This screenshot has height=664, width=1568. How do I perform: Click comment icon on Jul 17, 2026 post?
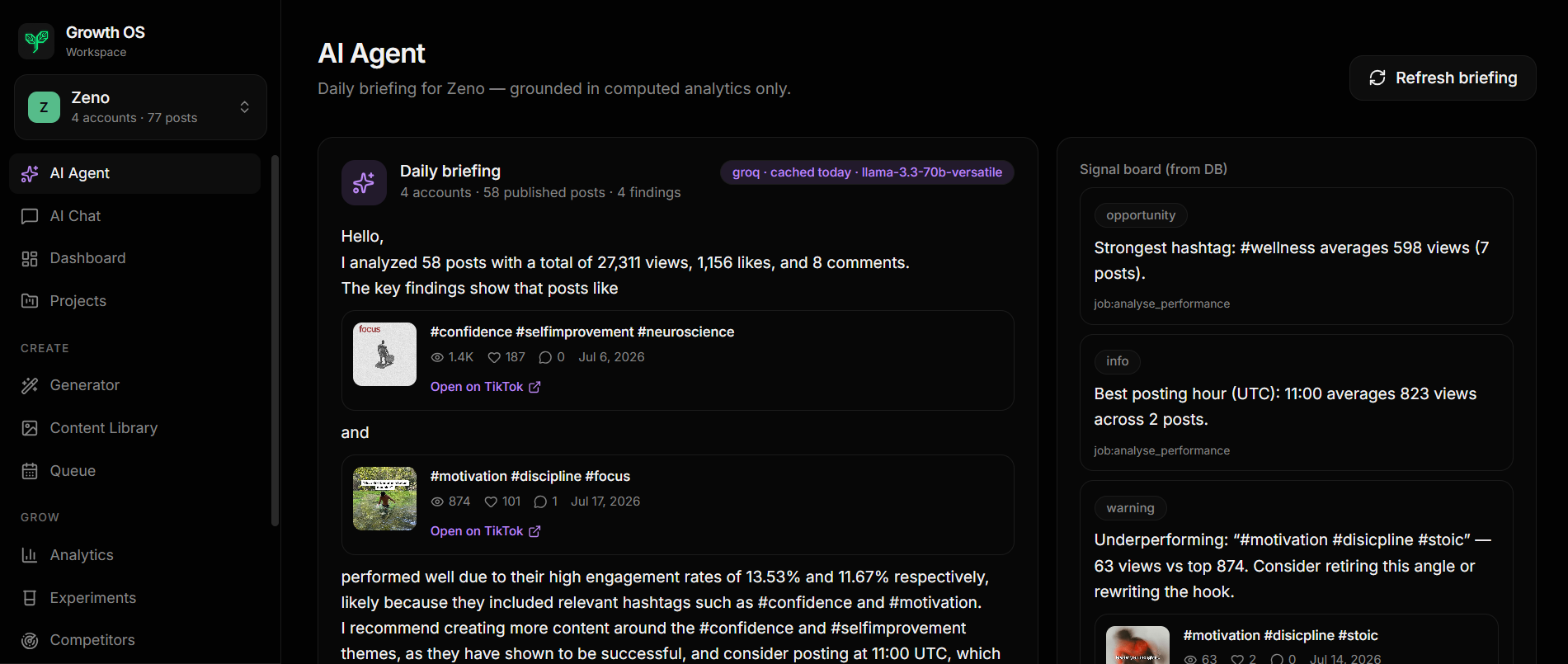[x=540, y=502]
